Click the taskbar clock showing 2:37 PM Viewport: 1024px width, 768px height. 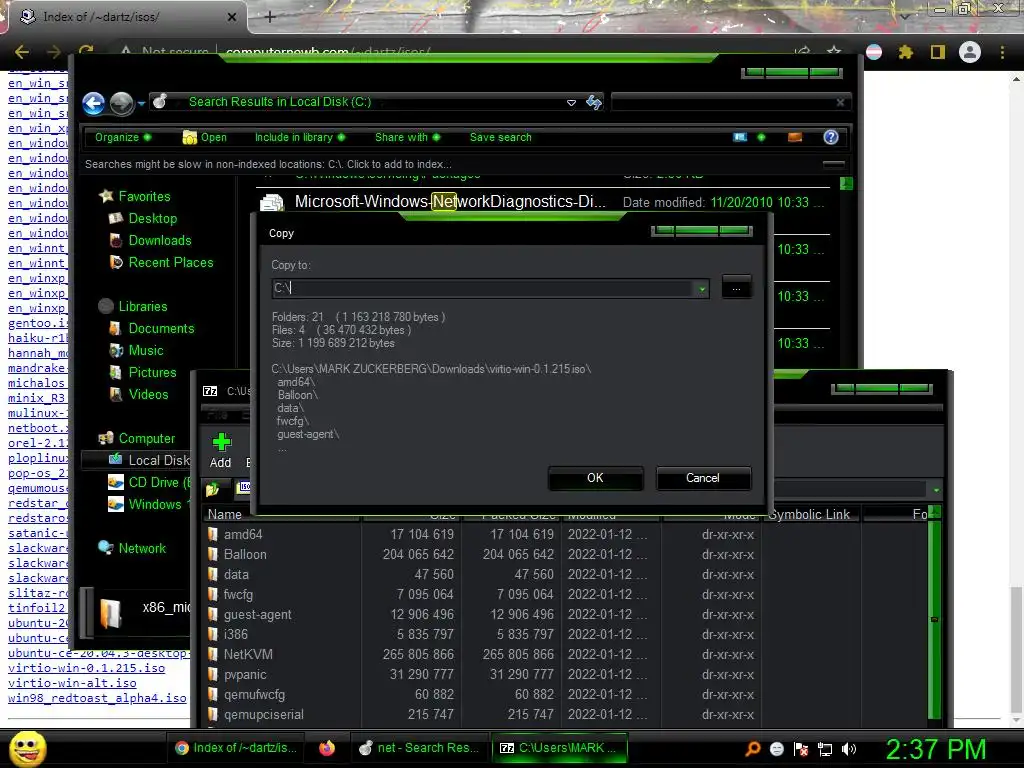936,749
